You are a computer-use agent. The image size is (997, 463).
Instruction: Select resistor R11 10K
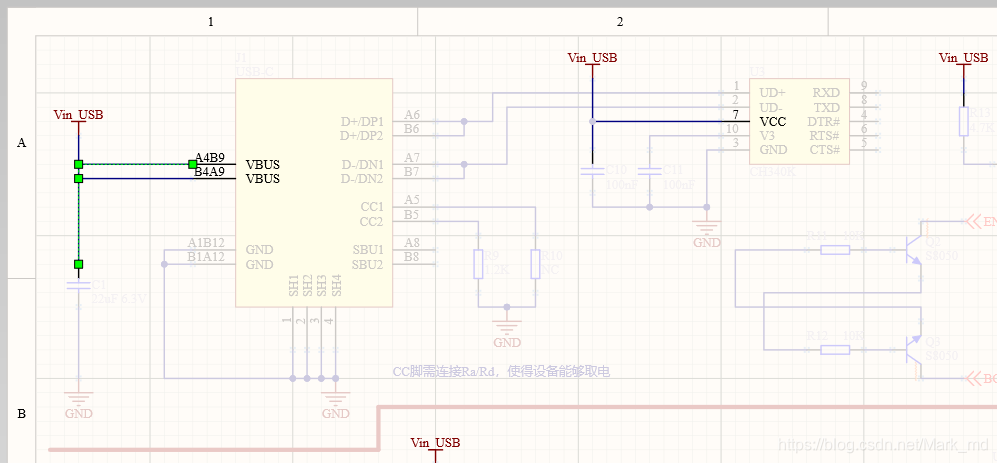click(835, 250)
